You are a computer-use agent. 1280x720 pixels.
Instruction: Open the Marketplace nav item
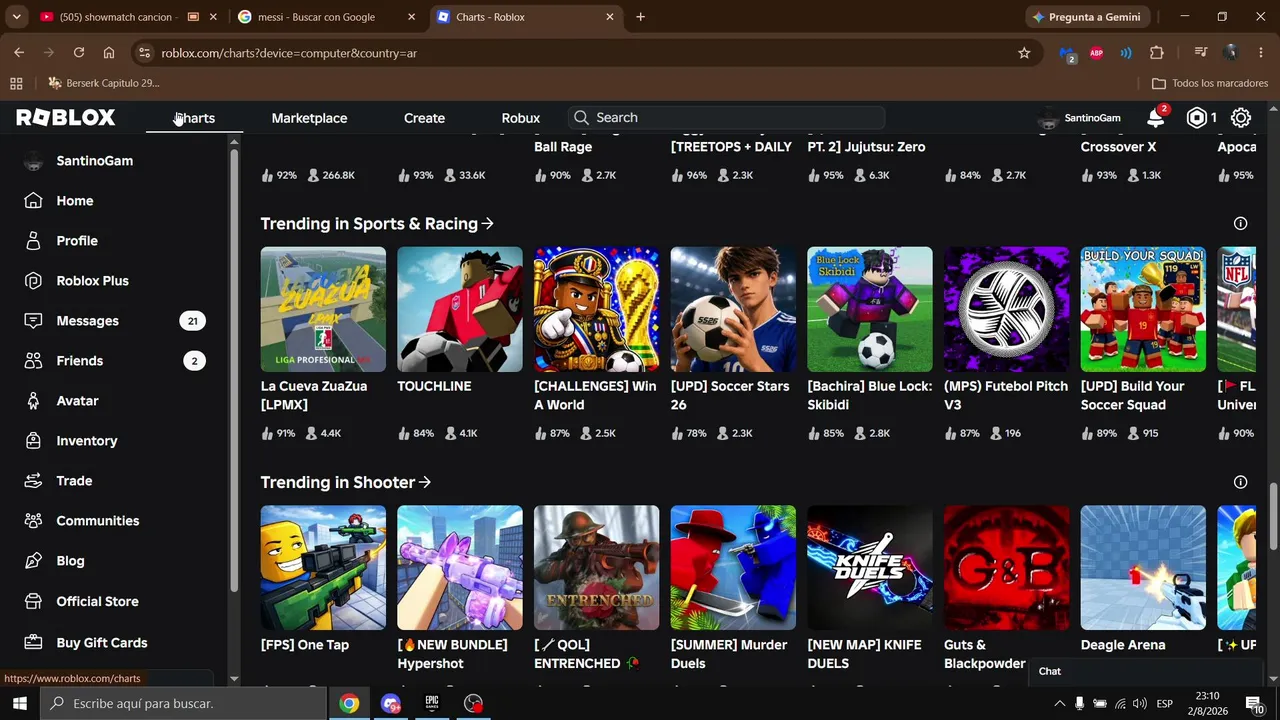click(309, 118)
